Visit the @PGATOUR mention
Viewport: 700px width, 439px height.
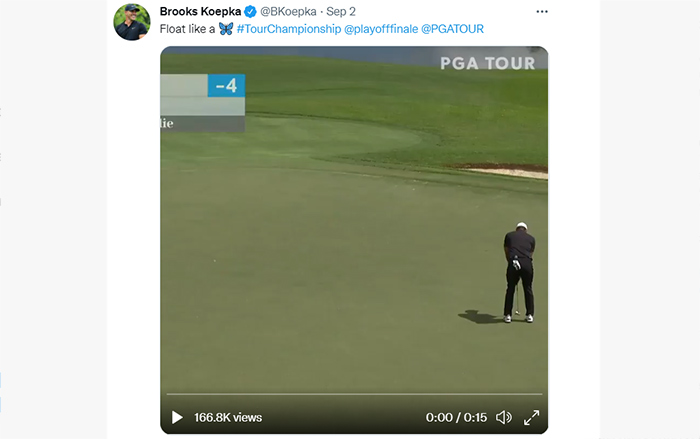click(452, 29)
